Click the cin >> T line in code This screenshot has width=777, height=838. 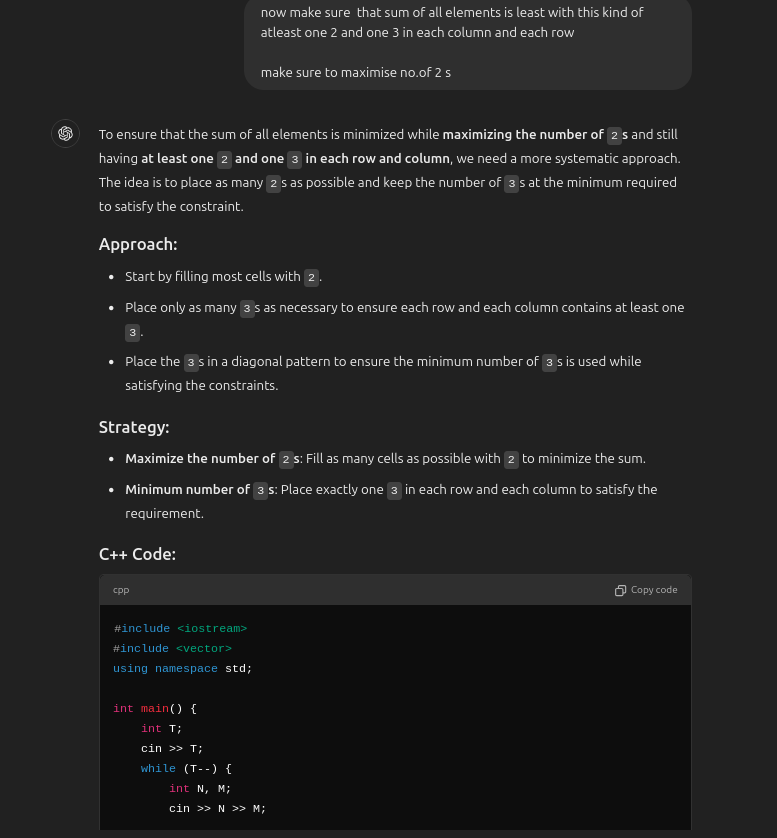click(170, 748)
